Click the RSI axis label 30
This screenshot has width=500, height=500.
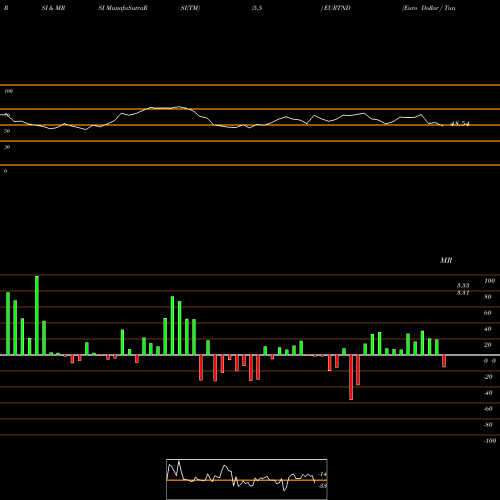click(x=7, y=147)
